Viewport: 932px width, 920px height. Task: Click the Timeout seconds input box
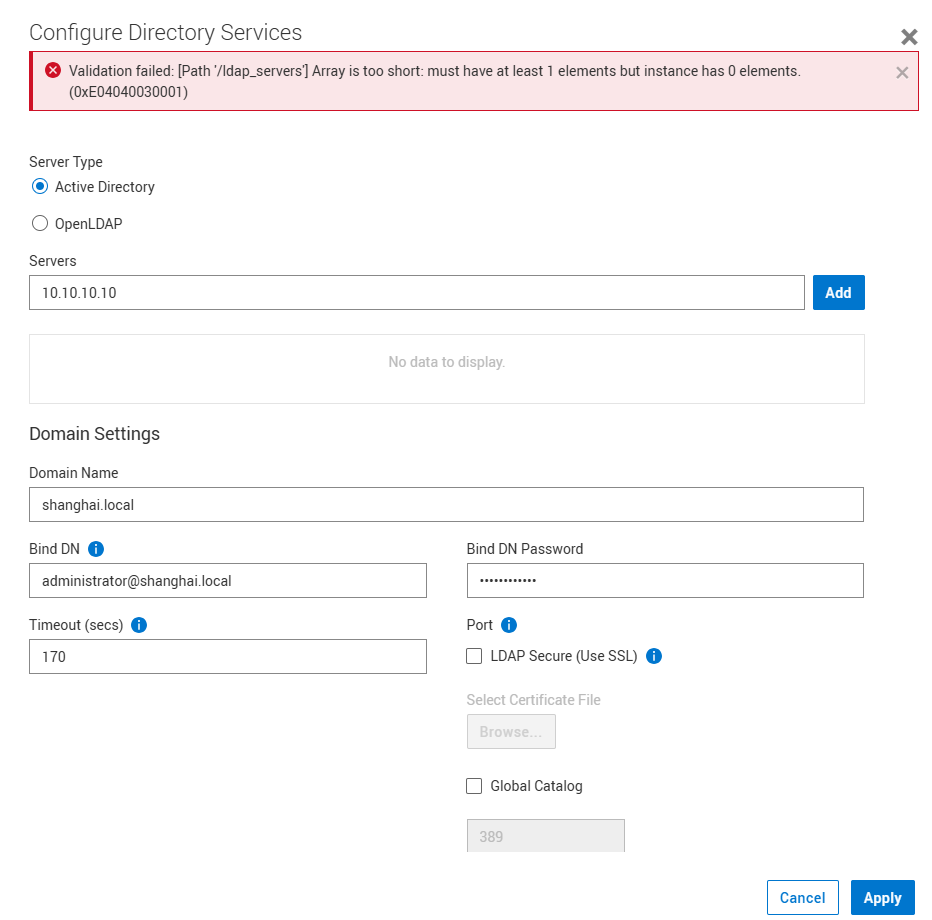tap(228, 657)
